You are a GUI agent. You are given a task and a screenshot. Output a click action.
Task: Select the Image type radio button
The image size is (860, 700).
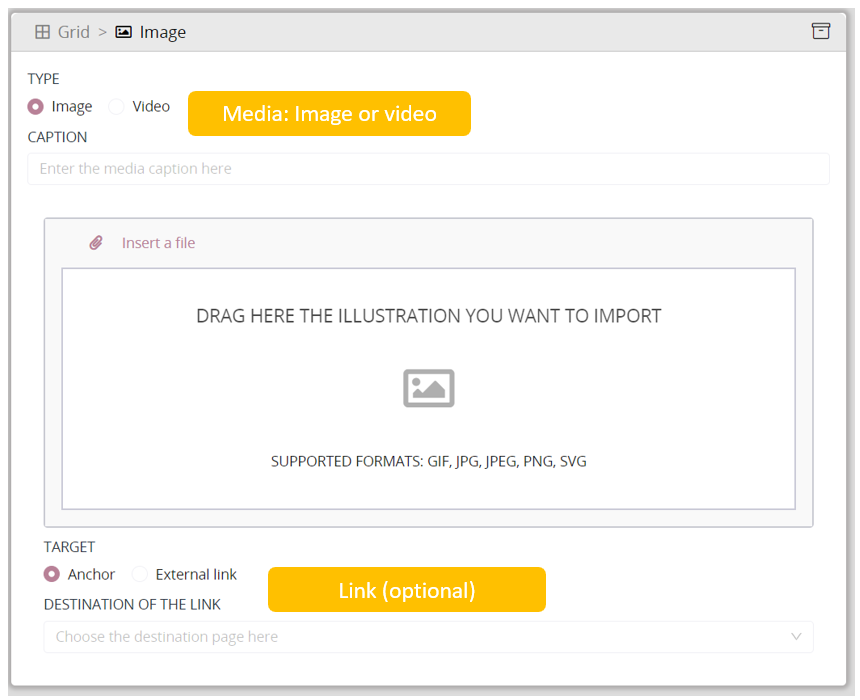(x=36, y=106)
